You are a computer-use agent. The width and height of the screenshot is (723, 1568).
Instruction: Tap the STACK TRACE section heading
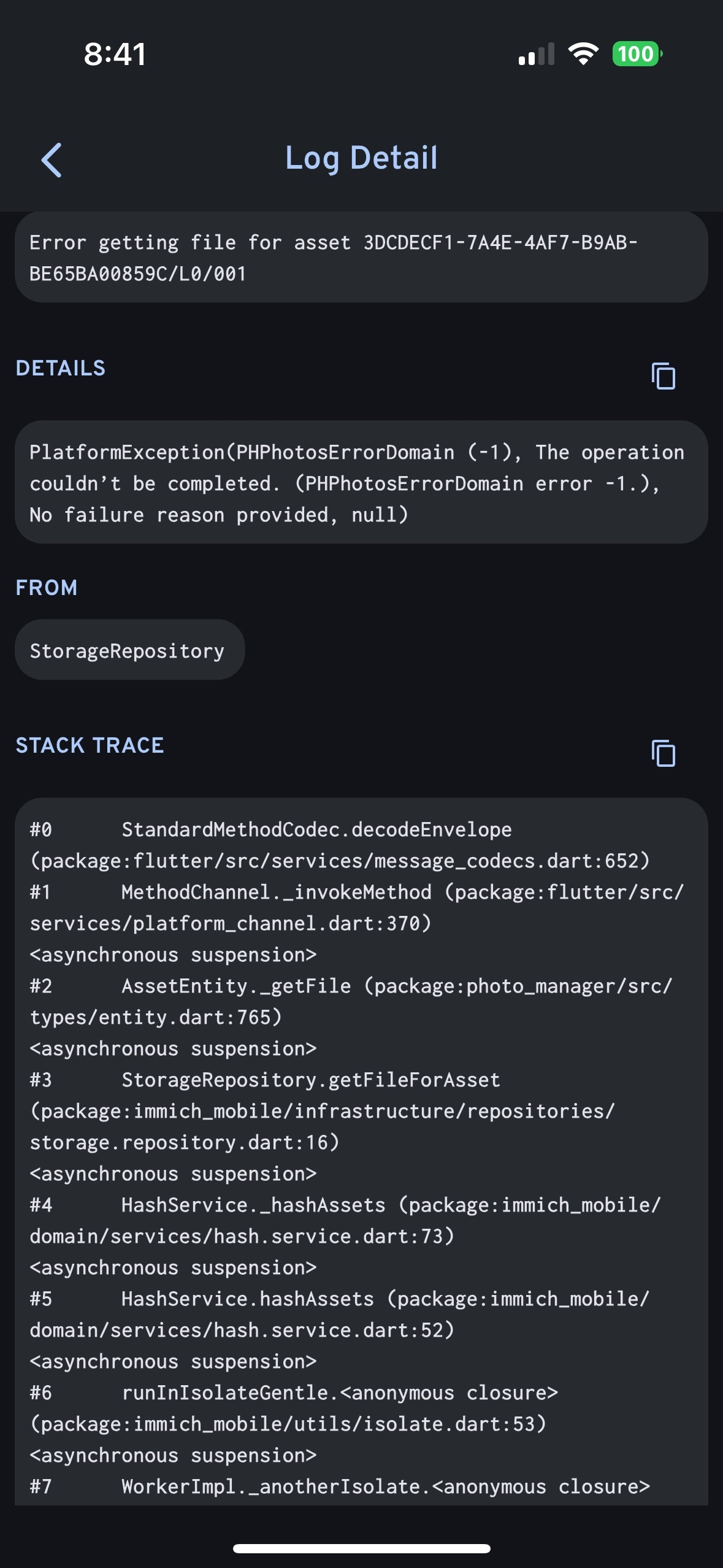click(x=90, y=745)
